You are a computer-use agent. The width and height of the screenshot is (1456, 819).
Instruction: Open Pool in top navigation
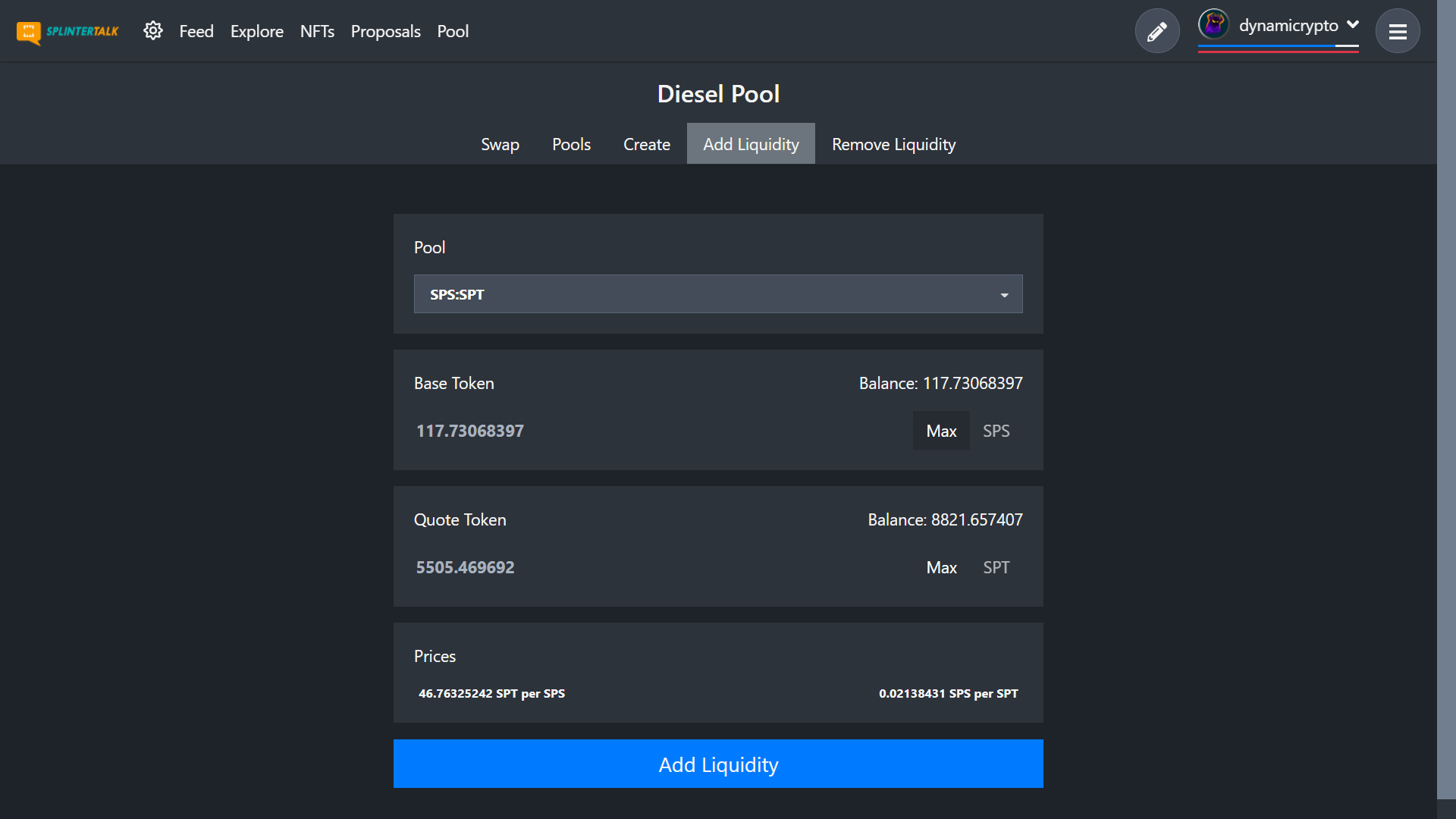click(x=453, y=31)
